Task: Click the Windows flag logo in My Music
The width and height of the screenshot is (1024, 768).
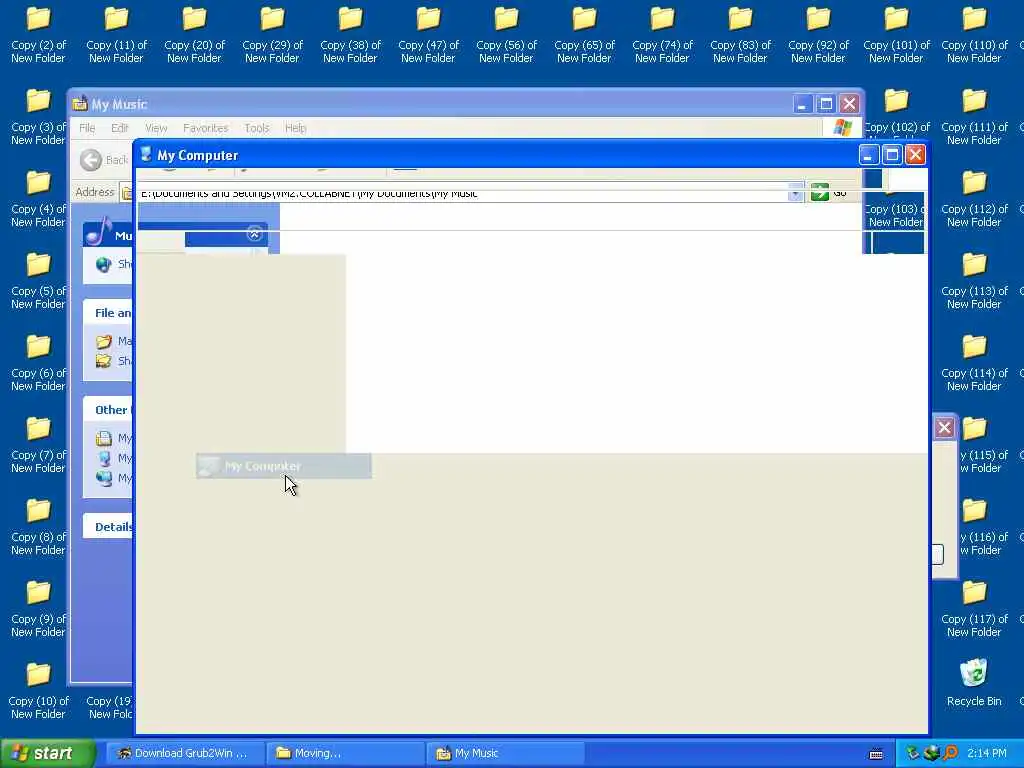Action: click(842, 127)
